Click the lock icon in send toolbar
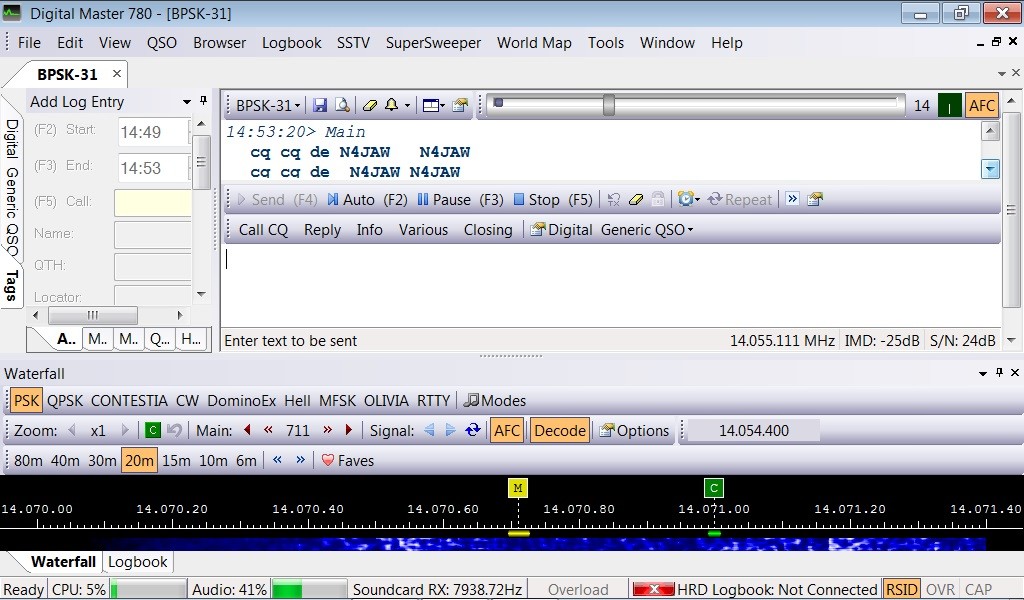1024x600 pixels. click(658, 200)
